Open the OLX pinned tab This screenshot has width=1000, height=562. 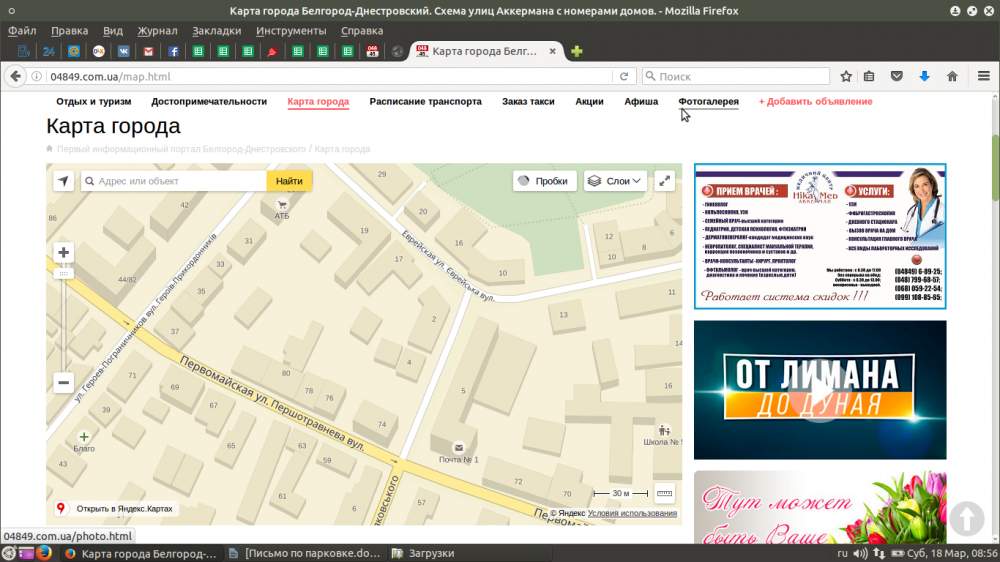tap(98, 52)
